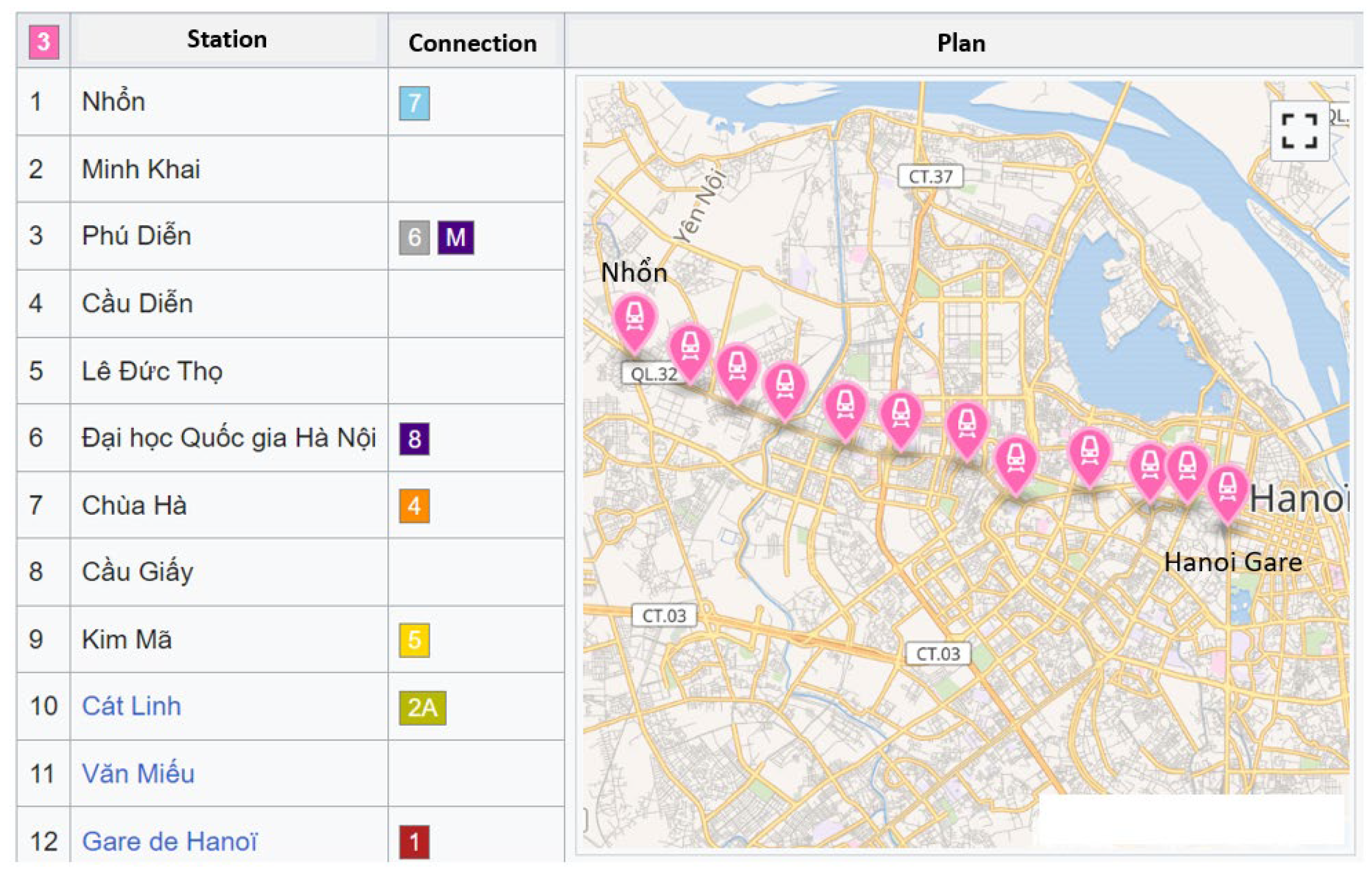
Task: Click the QL.32 road label on map
Action: coord(653,374)
